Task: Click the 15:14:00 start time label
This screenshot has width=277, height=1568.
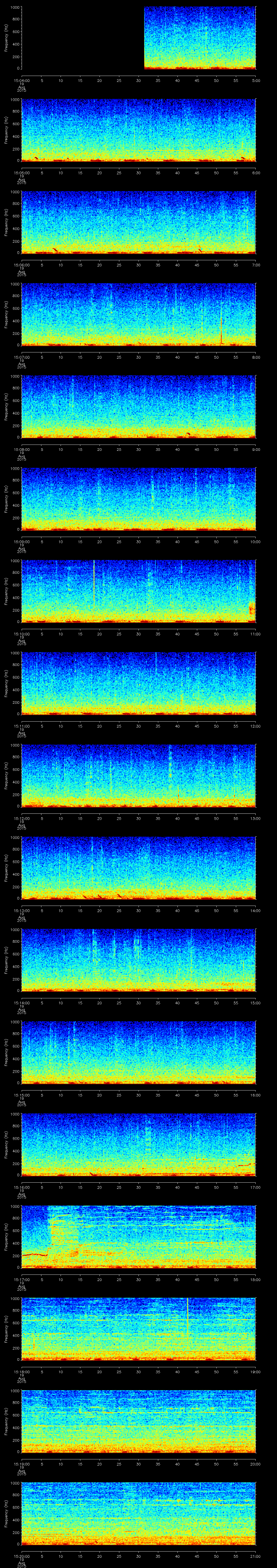Action: [21, 1003]
